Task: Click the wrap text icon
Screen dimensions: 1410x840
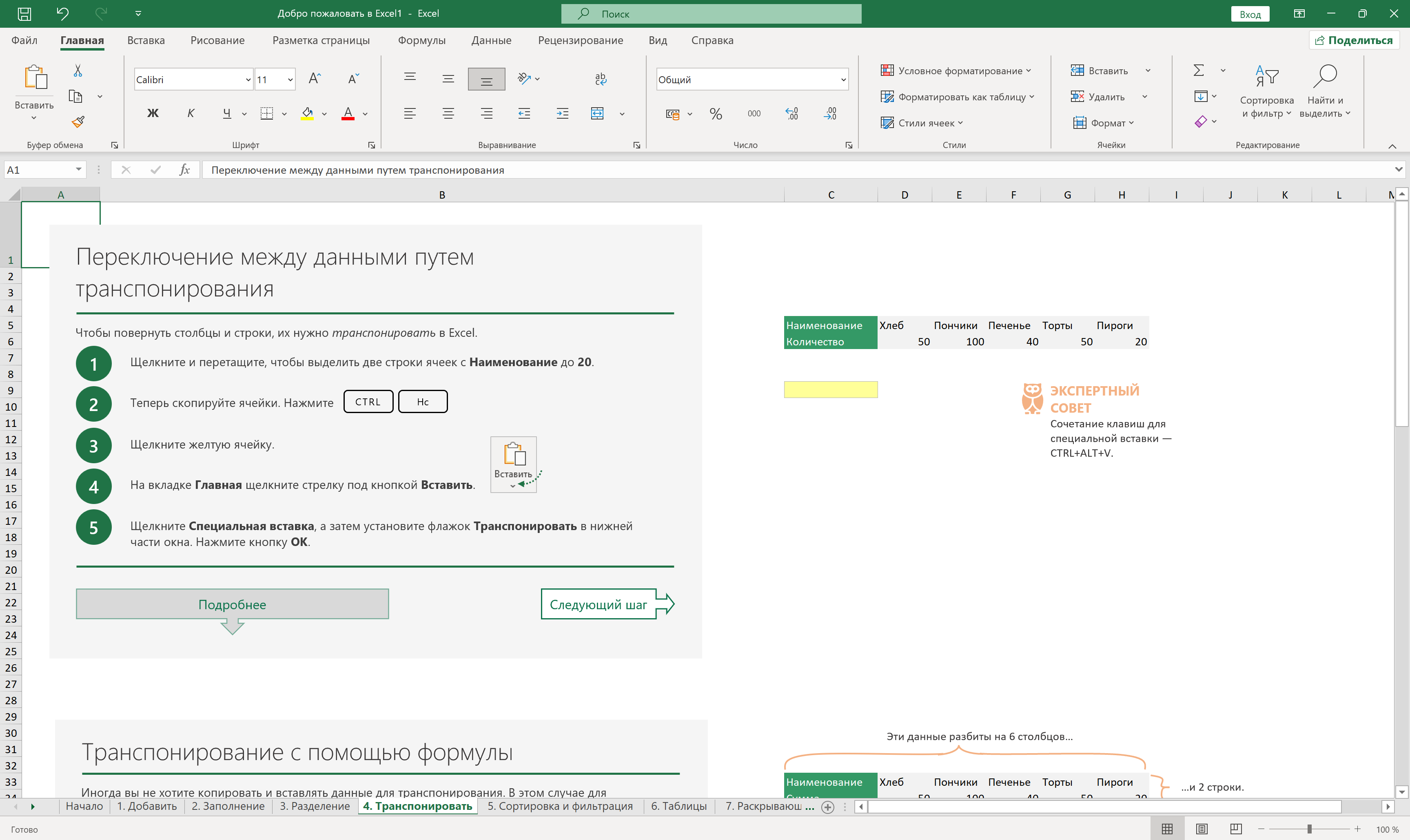Action: coord(601,79)
